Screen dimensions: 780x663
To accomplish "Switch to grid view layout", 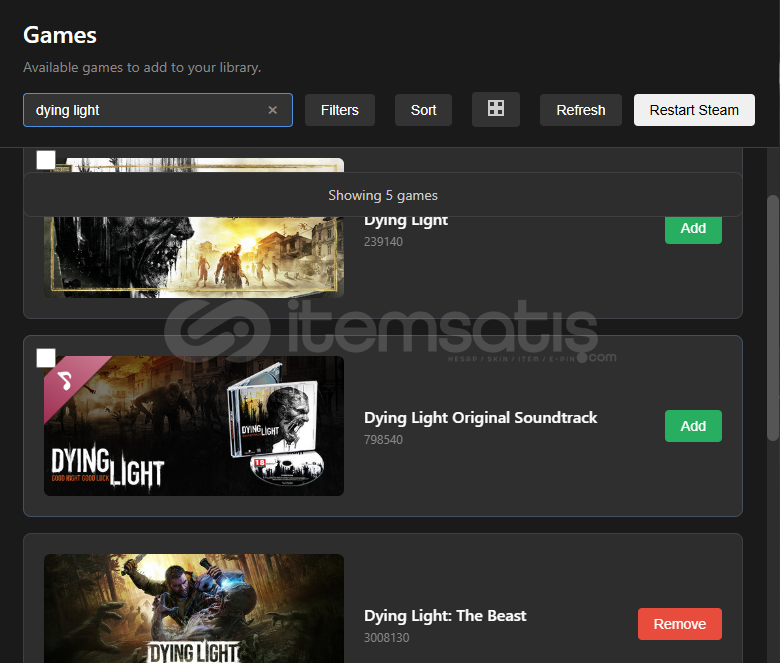I will 496,109.
